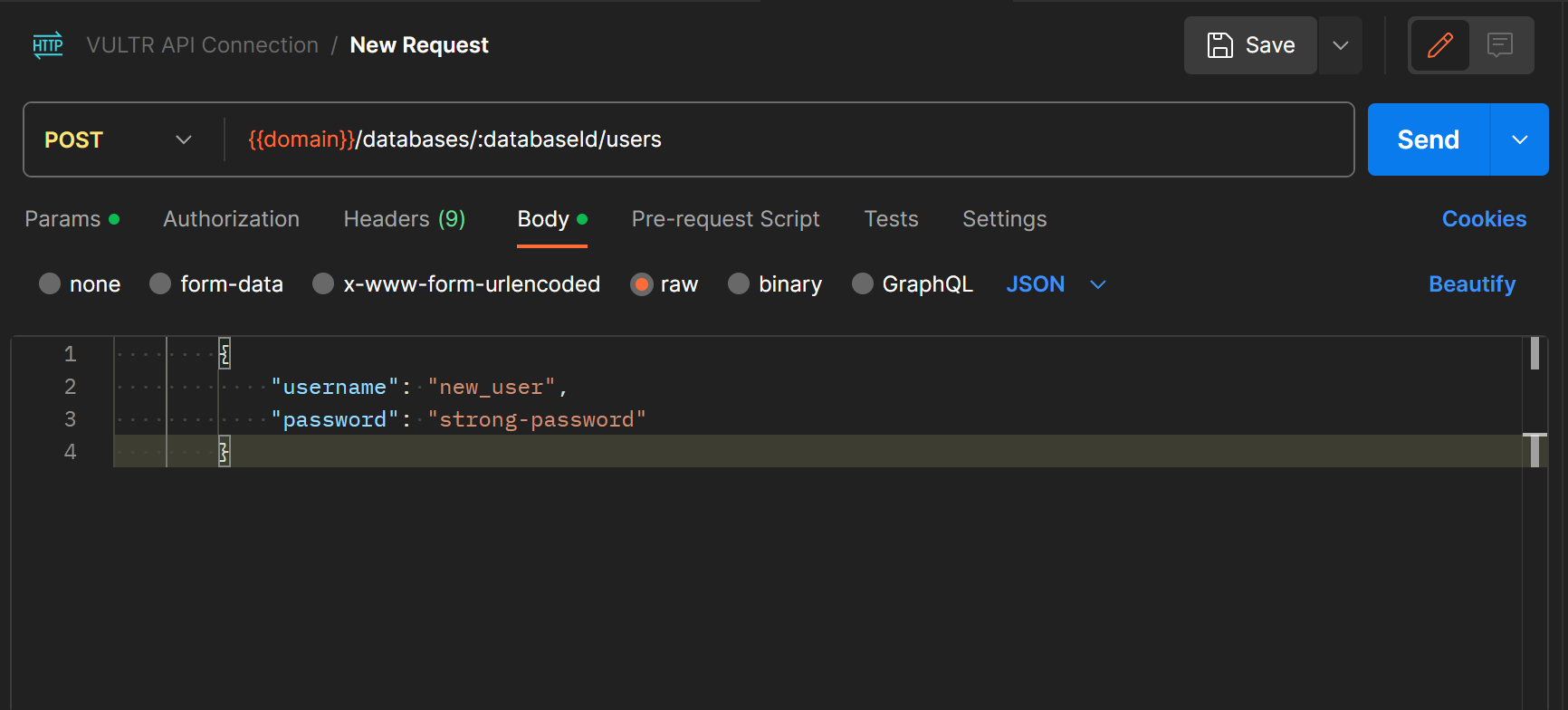Click the editor scrollbar marker at top
Image resolution: width=1568 pixels, height=710 pixels.
click(x=1535, y=353)
